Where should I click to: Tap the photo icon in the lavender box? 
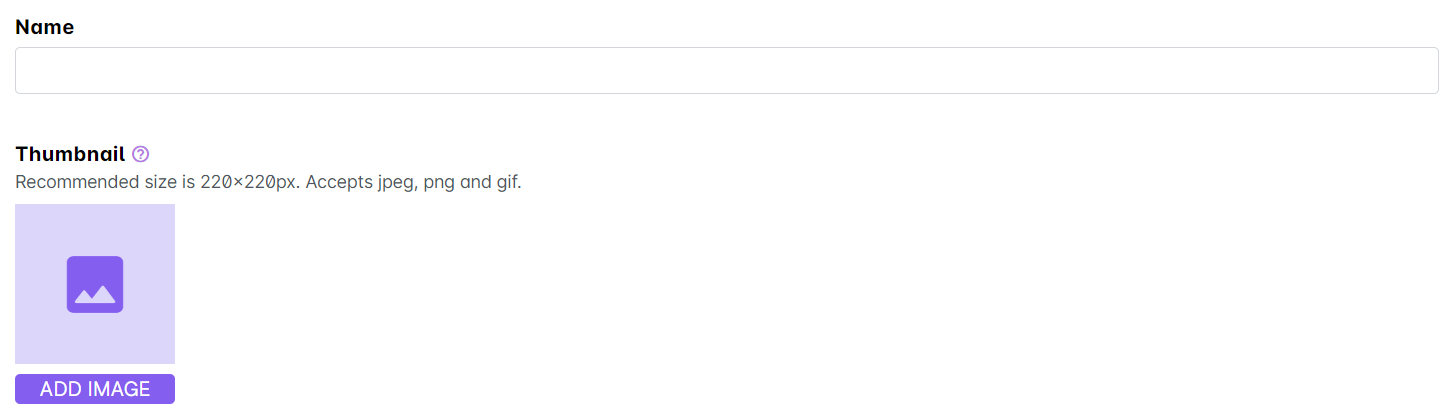[95, 284]
